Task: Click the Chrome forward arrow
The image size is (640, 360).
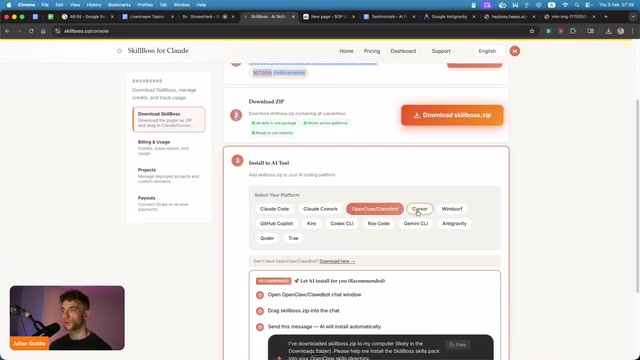Action: pyautogui.click(x=19, y=31)
